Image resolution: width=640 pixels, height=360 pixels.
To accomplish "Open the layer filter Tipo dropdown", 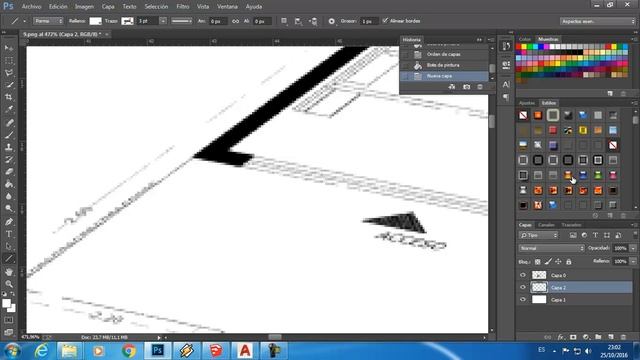I will pos(538,235).
